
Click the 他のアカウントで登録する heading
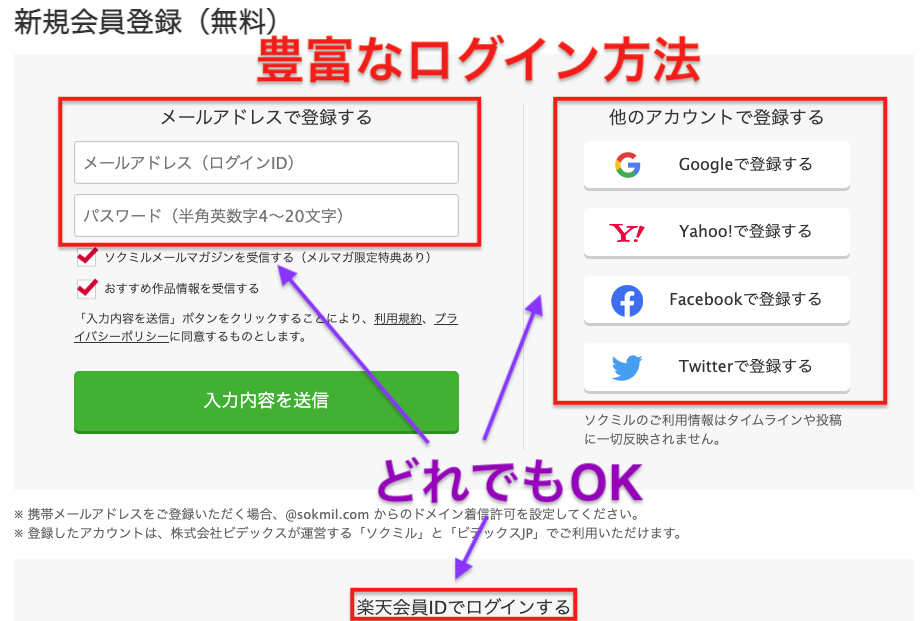click(716, 117)
